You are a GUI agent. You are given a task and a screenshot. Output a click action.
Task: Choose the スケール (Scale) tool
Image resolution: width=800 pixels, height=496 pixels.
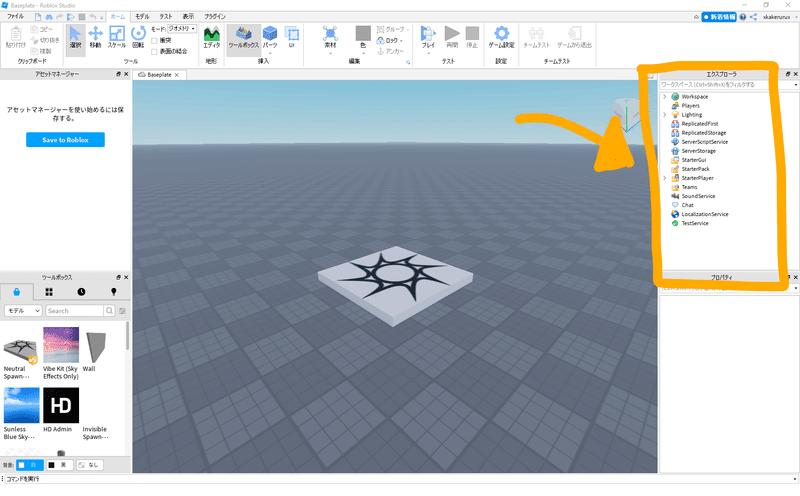pyautogui.click(x=117, y=38)
